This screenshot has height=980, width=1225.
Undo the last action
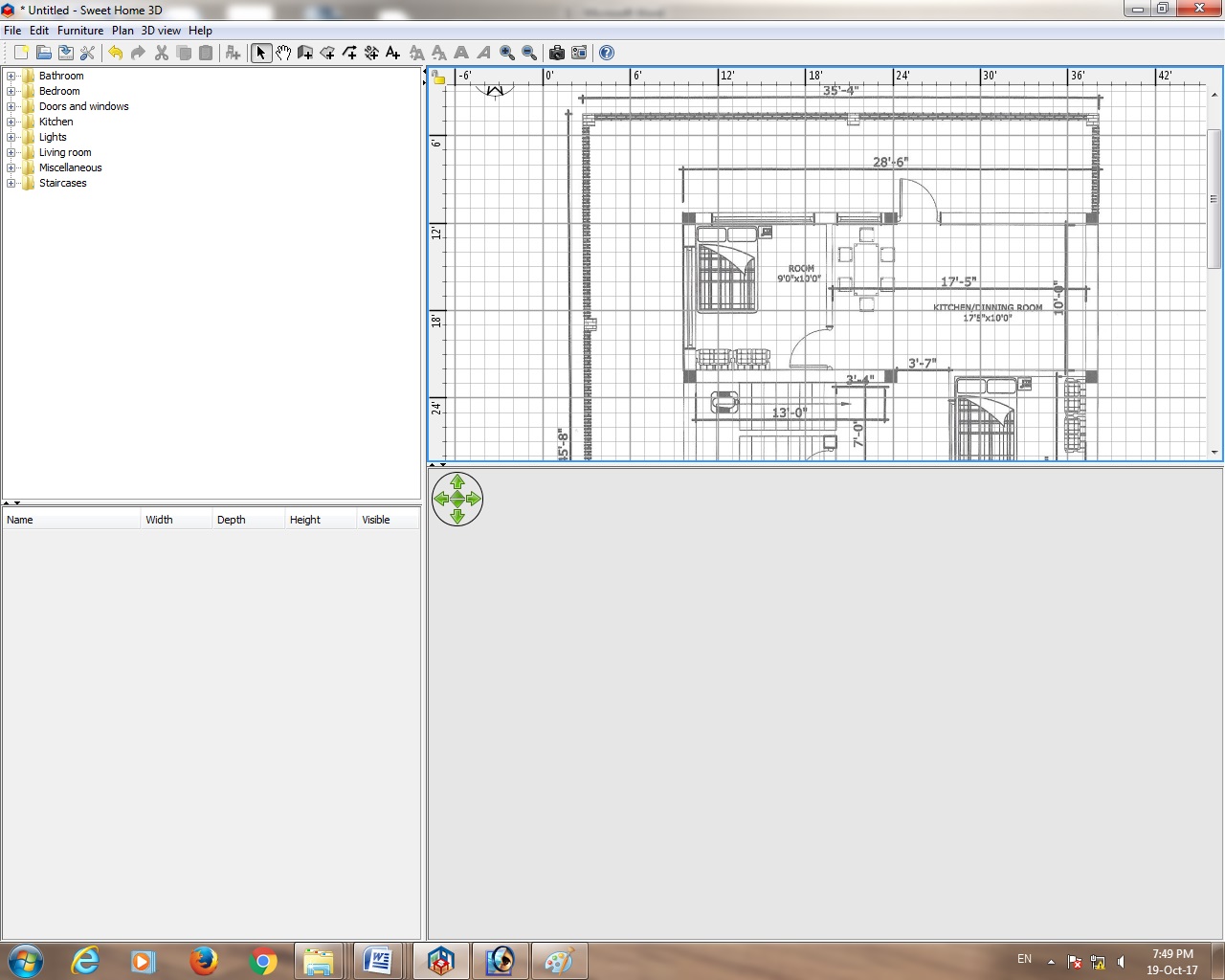click(x=116, y=53)
